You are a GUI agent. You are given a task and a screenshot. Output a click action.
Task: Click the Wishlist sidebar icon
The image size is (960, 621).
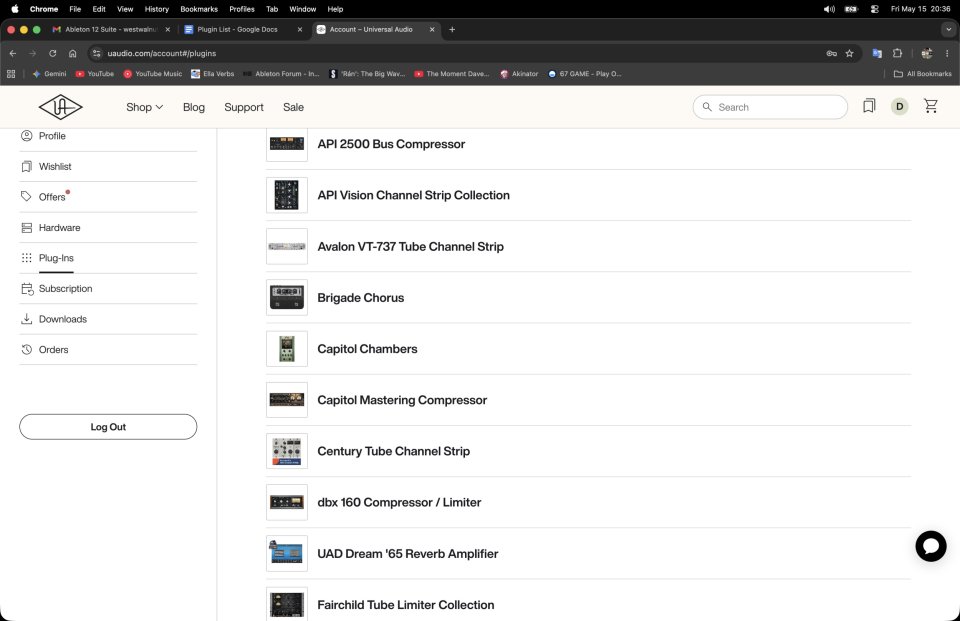26,167
